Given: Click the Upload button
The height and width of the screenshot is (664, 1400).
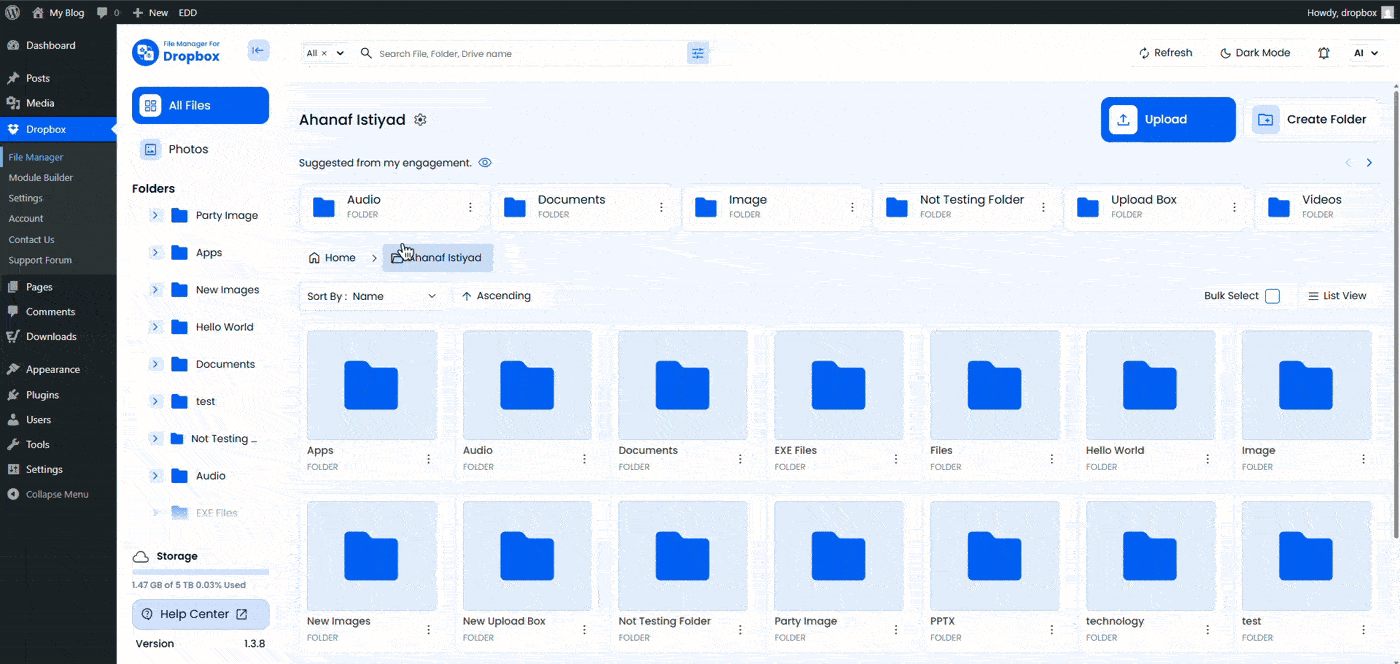Looking at the screenshot, I should (x=1167, y=119).
